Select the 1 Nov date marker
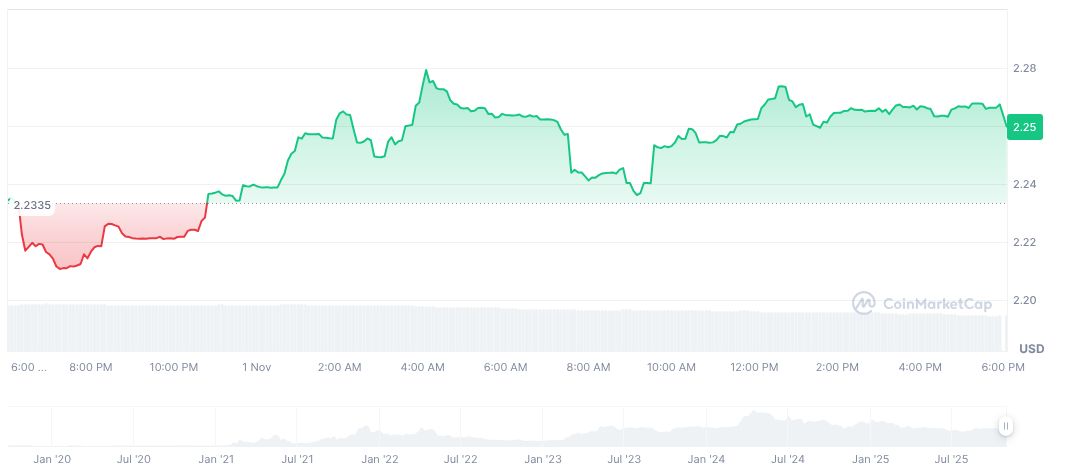 coord(256,367)
